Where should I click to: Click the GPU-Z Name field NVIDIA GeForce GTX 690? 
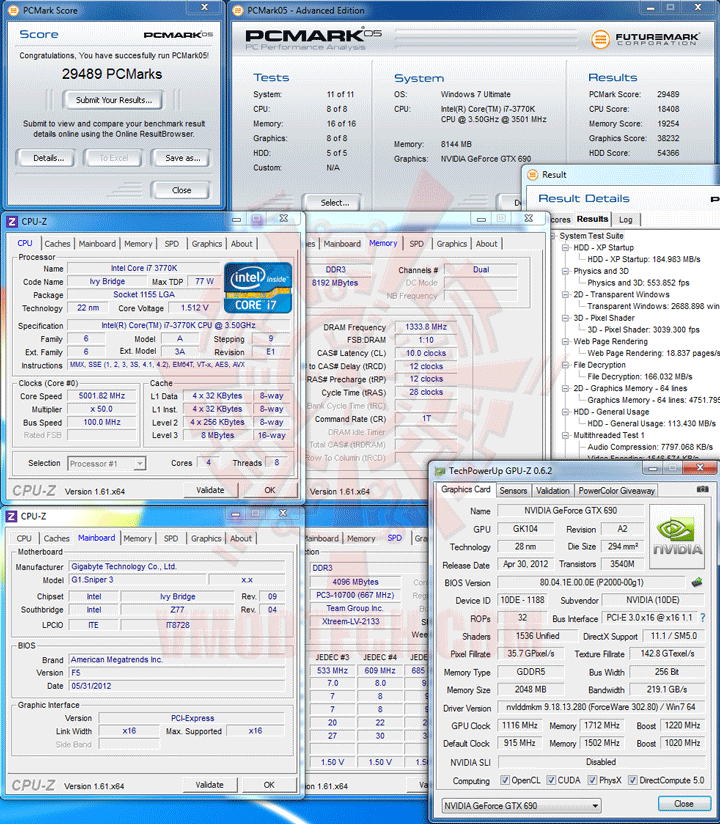pyautogui.click(x=570, y=510)
